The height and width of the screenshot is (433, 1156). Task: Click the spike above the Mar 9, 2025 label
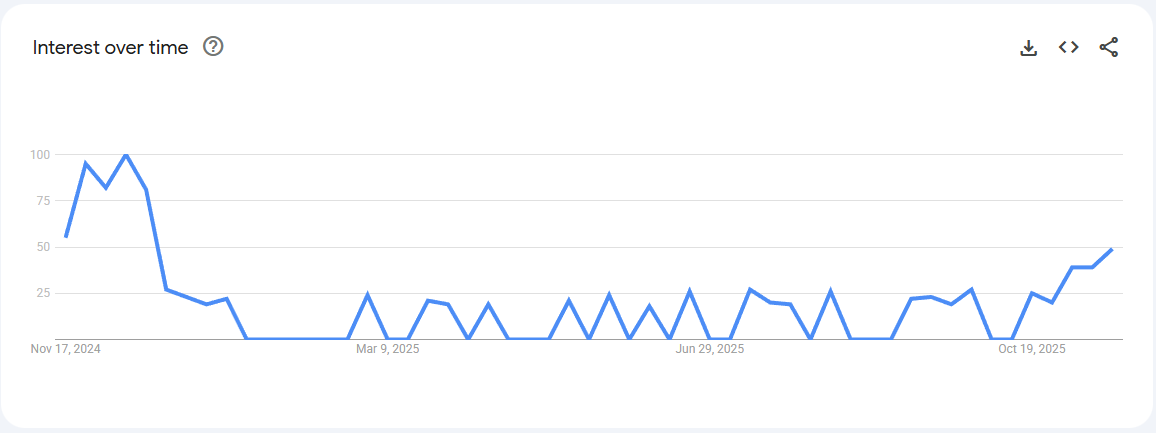click(368, 294)
